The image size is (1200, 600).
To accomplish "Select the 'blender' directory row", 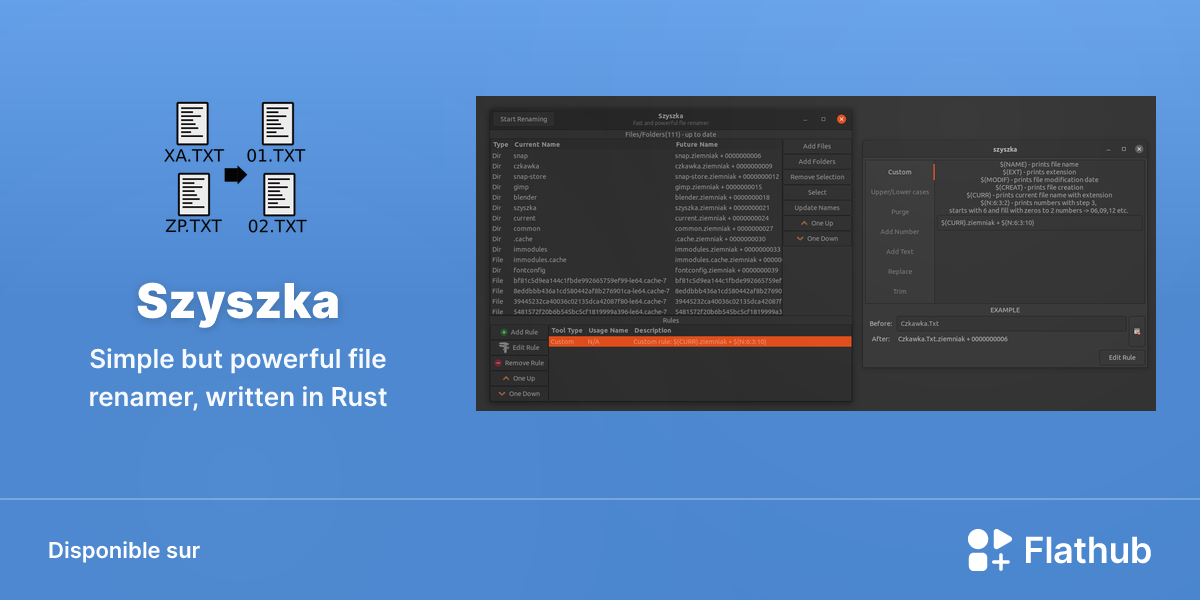I will tap(636, 198).
